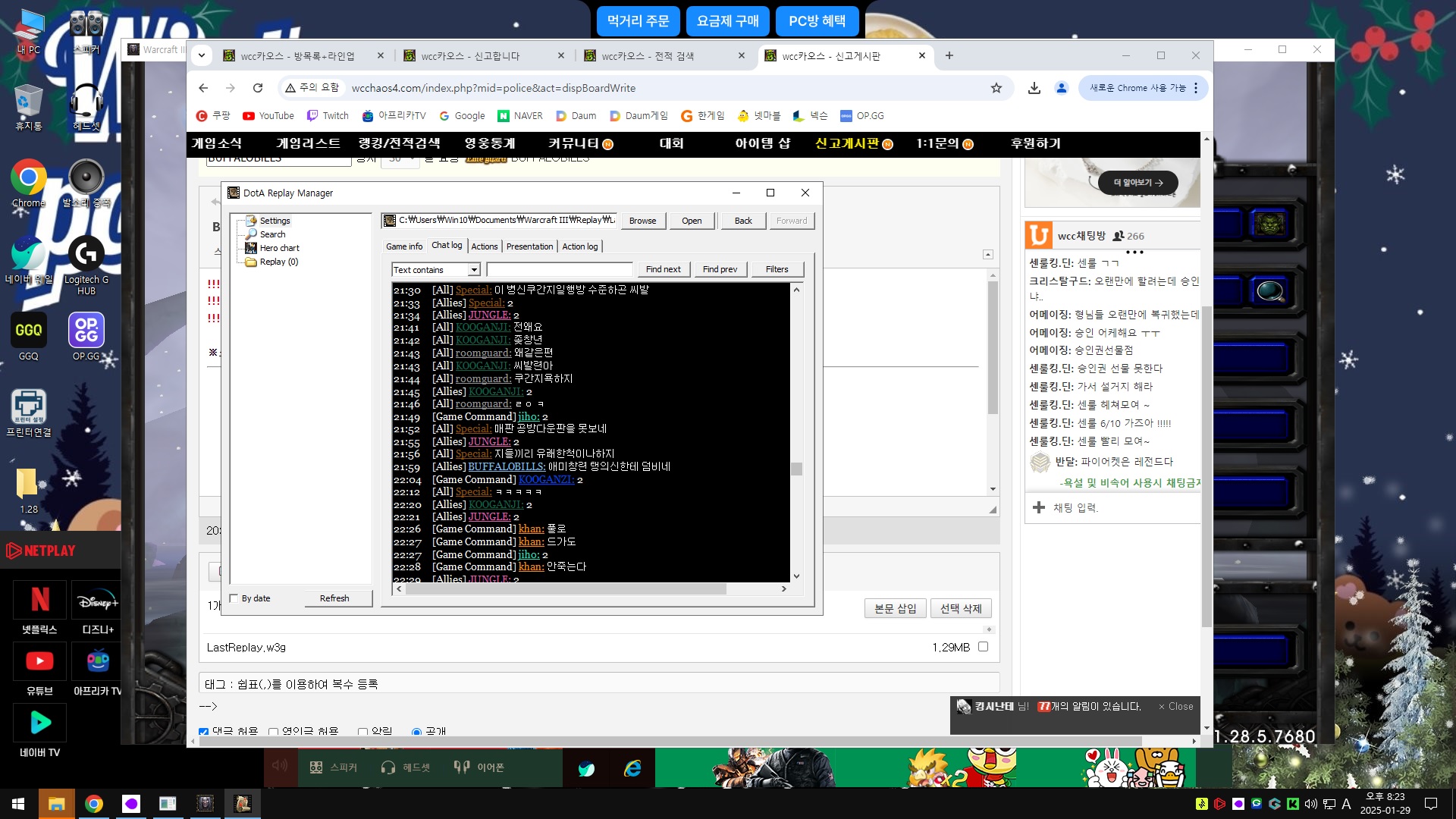Toggle the 댓글 허용 checkbox
Viewport: 1456px width, 819px height.
(x=203, y=732)
